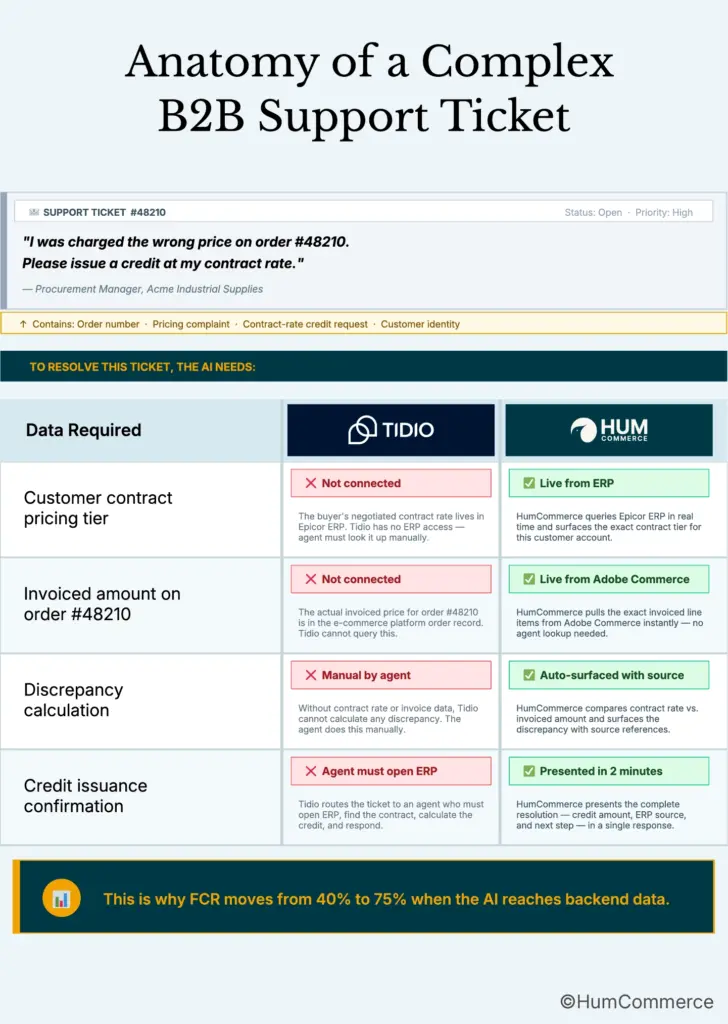Click 'Credit issuance confirmation' row label
728x1024 pixels.
pos(86,796)
